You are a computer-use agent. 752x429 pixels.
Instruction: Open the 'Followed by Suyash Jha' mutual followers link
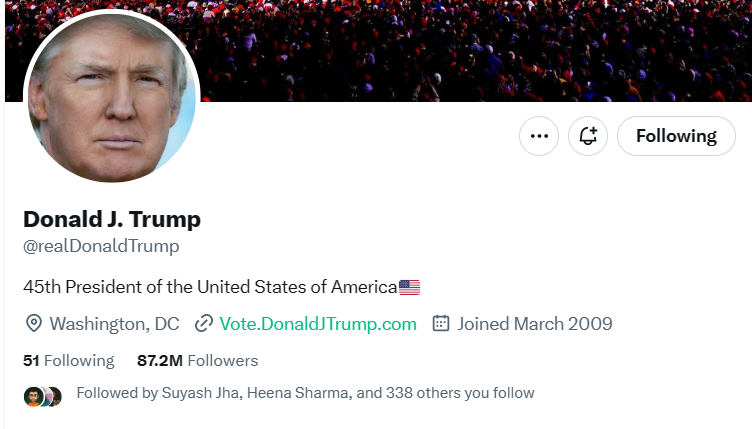pyautogui.click(x=305, y=393)
